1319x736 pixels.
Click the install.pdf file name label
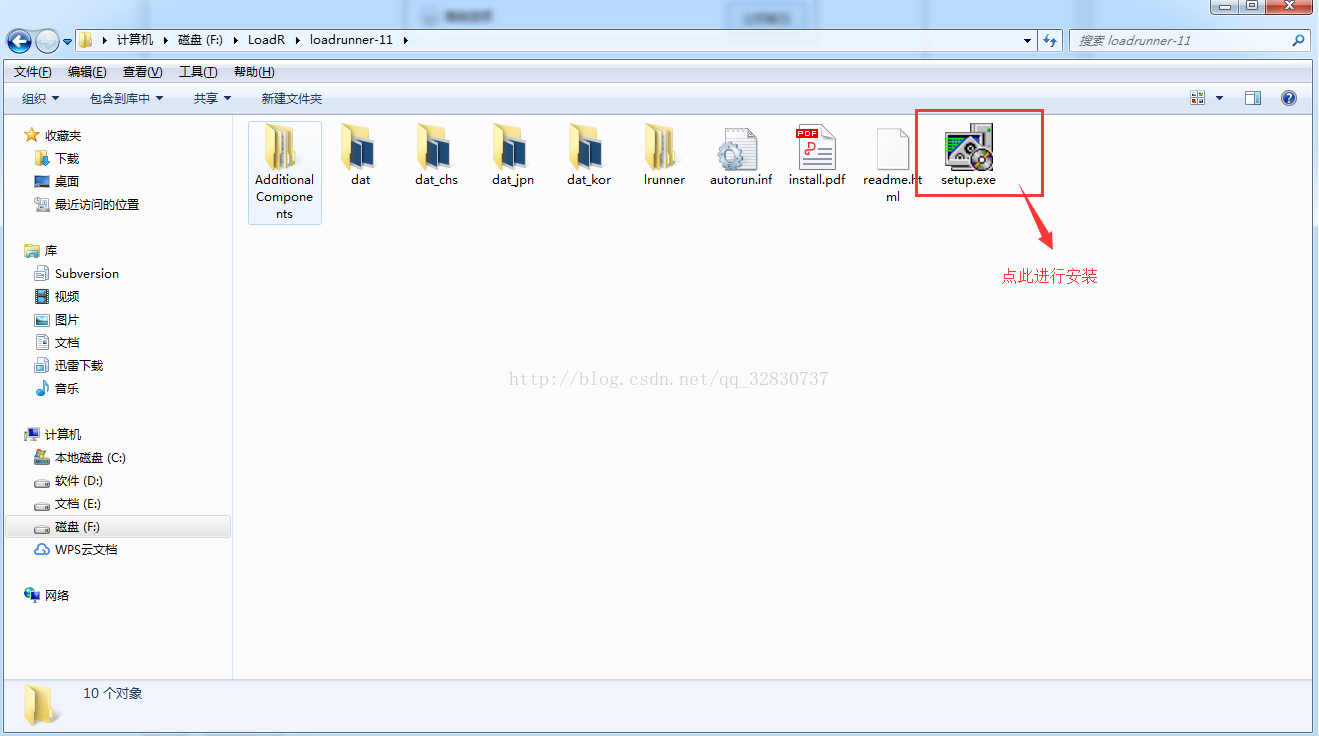[x=817, y=180]
